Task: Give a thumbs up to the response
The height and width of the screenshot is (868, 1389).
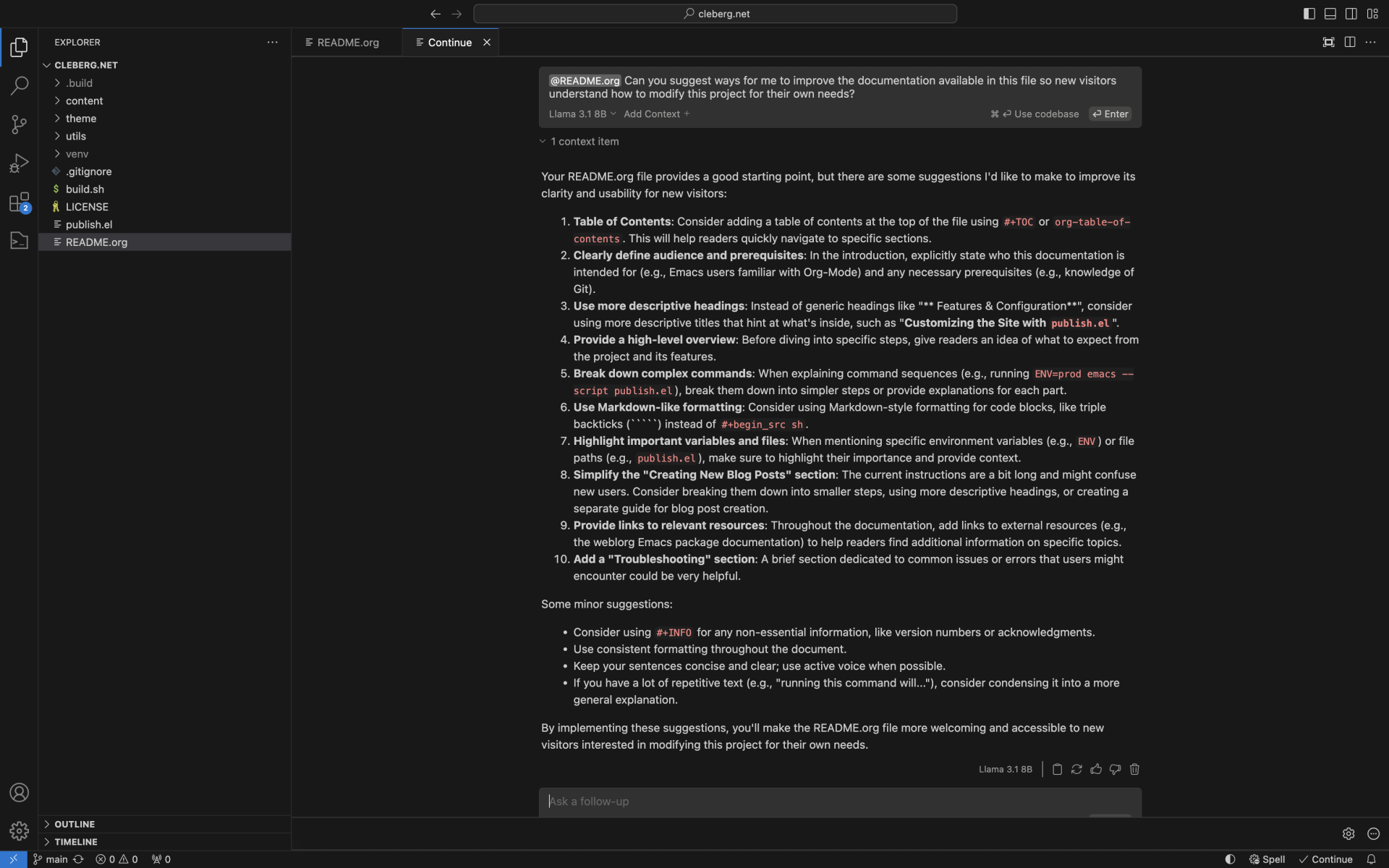Action: 1096,769
